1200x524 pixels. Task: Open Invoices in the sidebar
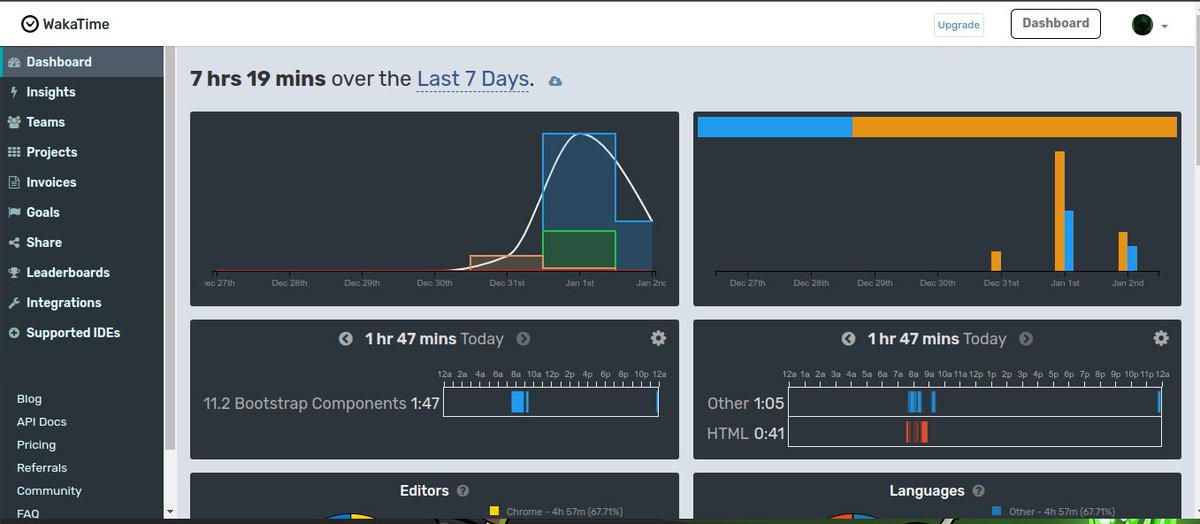click(82, 182)
